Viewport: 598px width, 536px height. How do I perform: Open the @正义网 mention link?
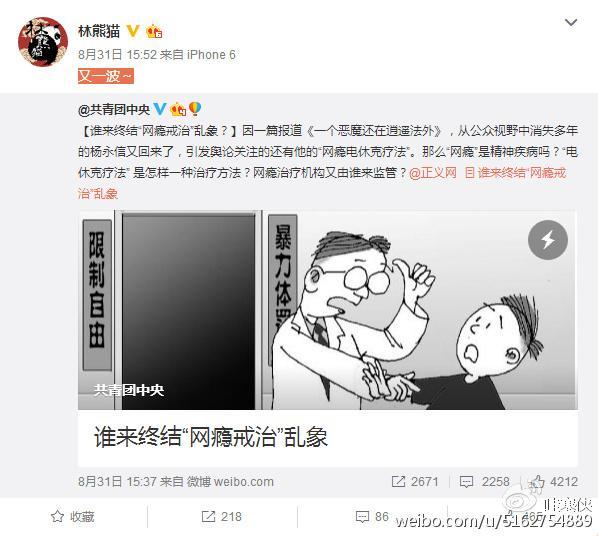432,173
